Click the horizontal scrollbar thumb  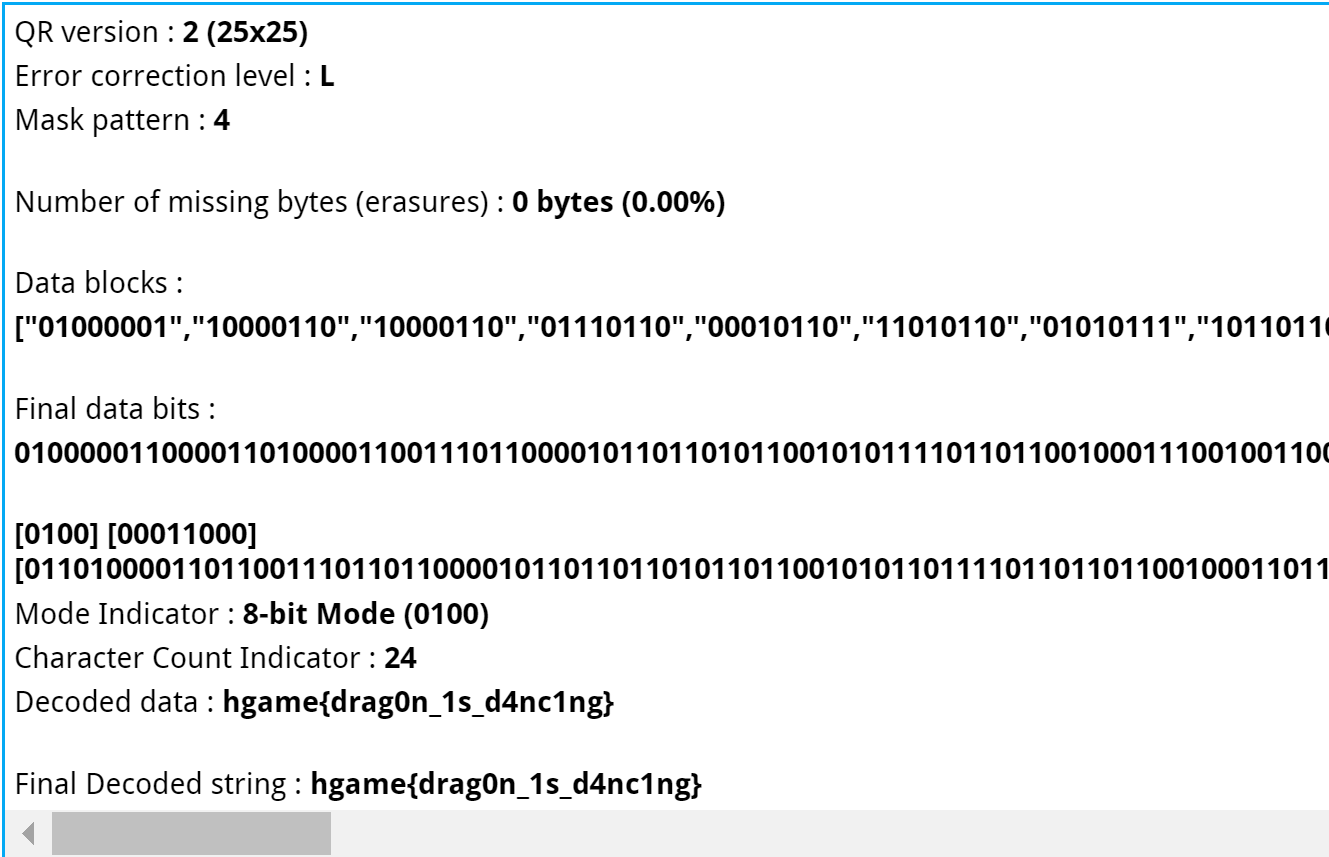(190, 833)
